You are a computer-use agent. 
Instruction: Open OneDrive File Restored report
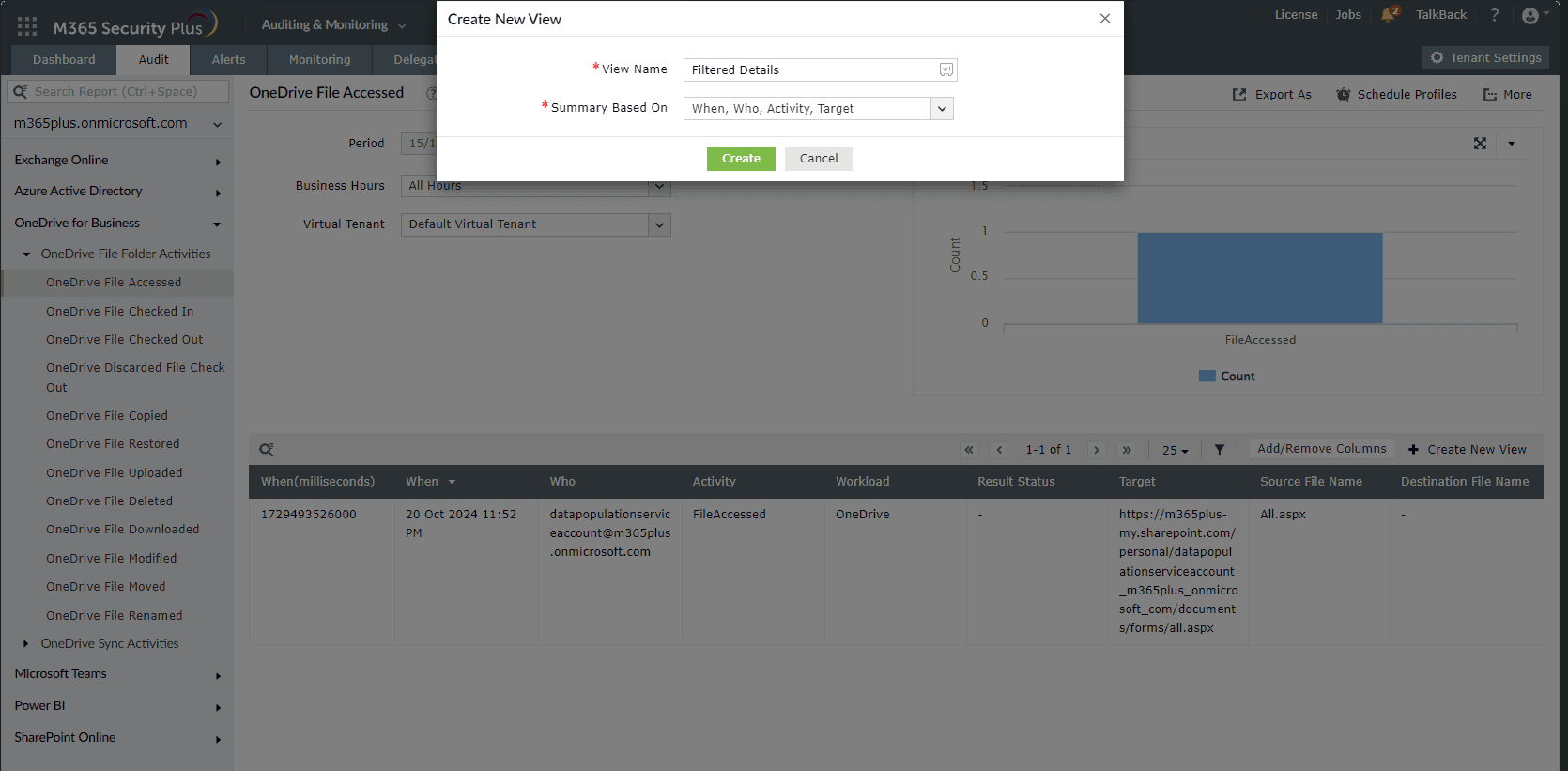[112, 443]
